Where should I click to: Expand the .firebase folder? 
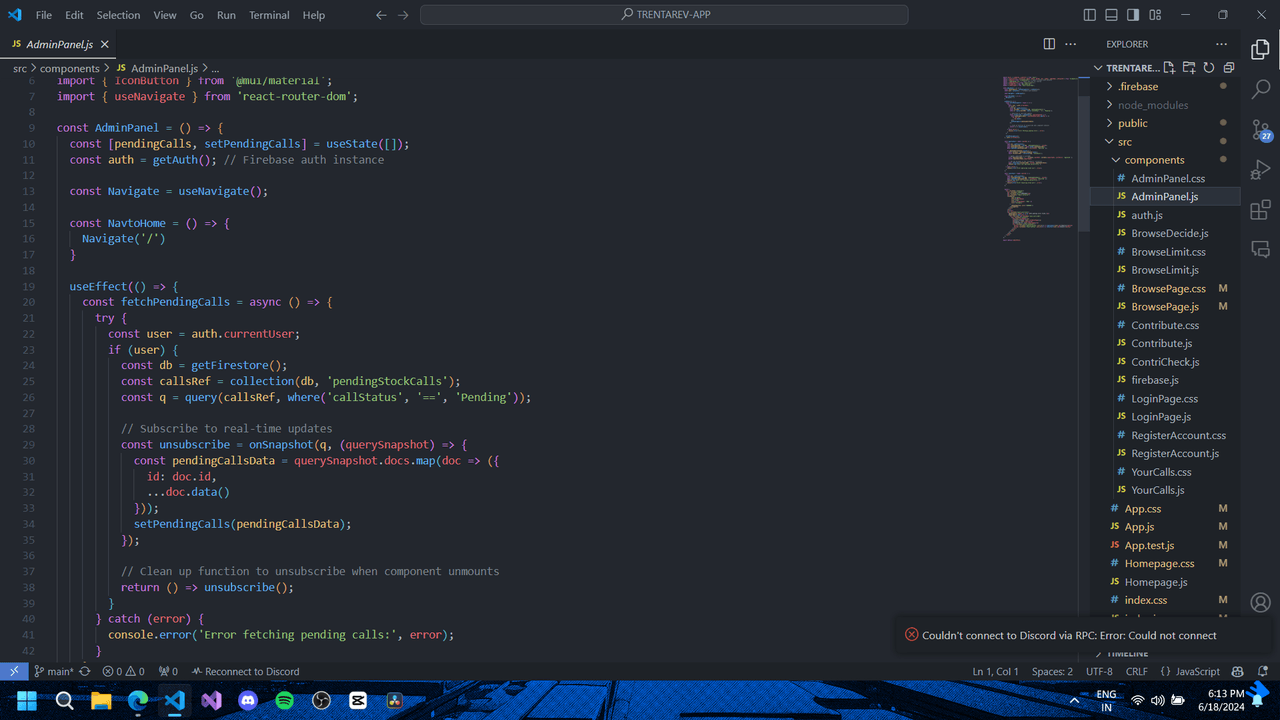coord(1137,87)
